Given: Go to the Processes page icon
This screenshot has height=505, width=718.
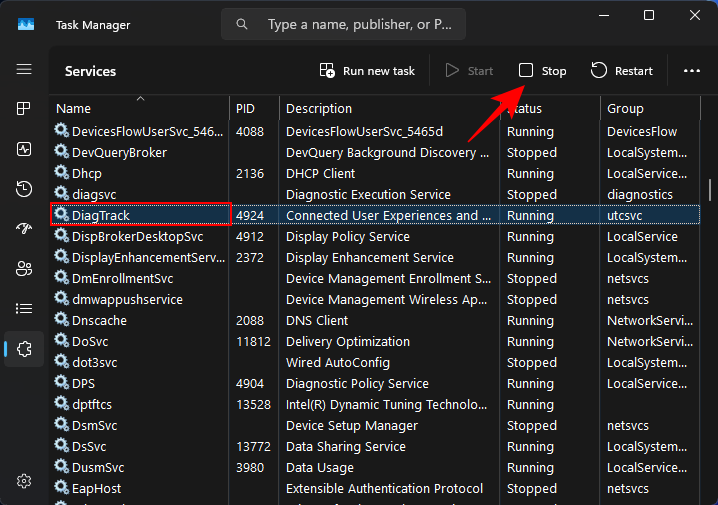Looking at the screenshot, I should click(x=24, y=109).
